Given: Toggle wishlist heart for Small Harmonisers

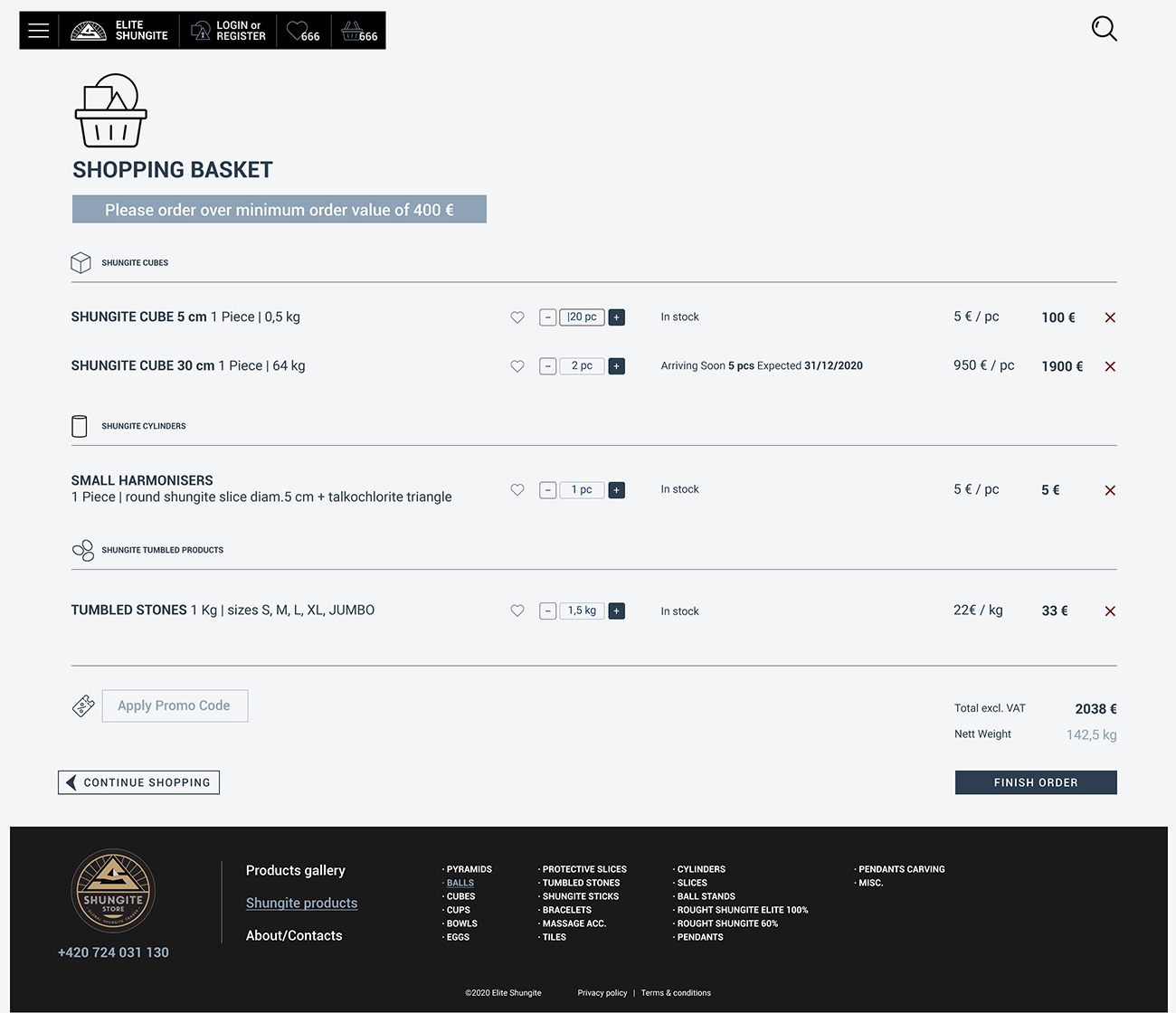Looking at the screenshot, I should click(517, 489).
